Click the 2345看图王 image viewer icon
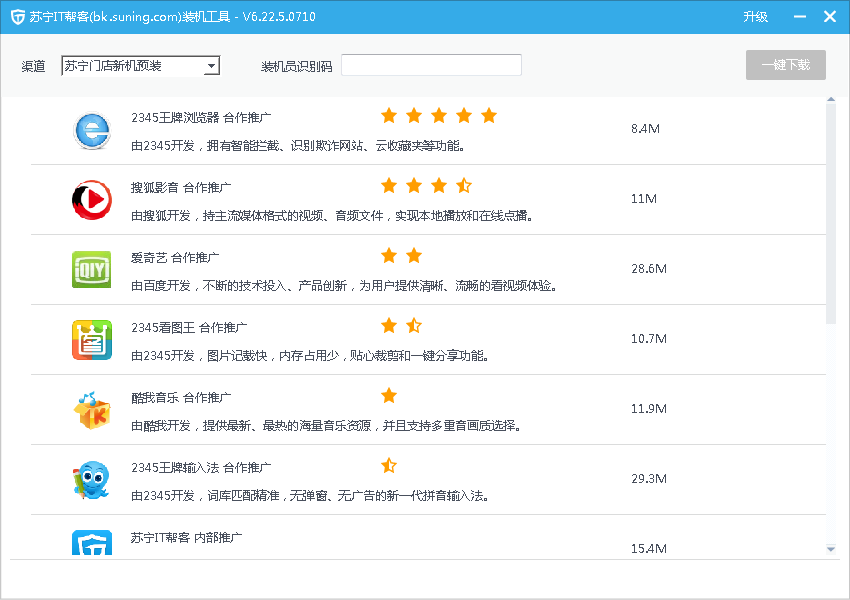The width and height of the screenshot is (850, 600). coord(92,340)
